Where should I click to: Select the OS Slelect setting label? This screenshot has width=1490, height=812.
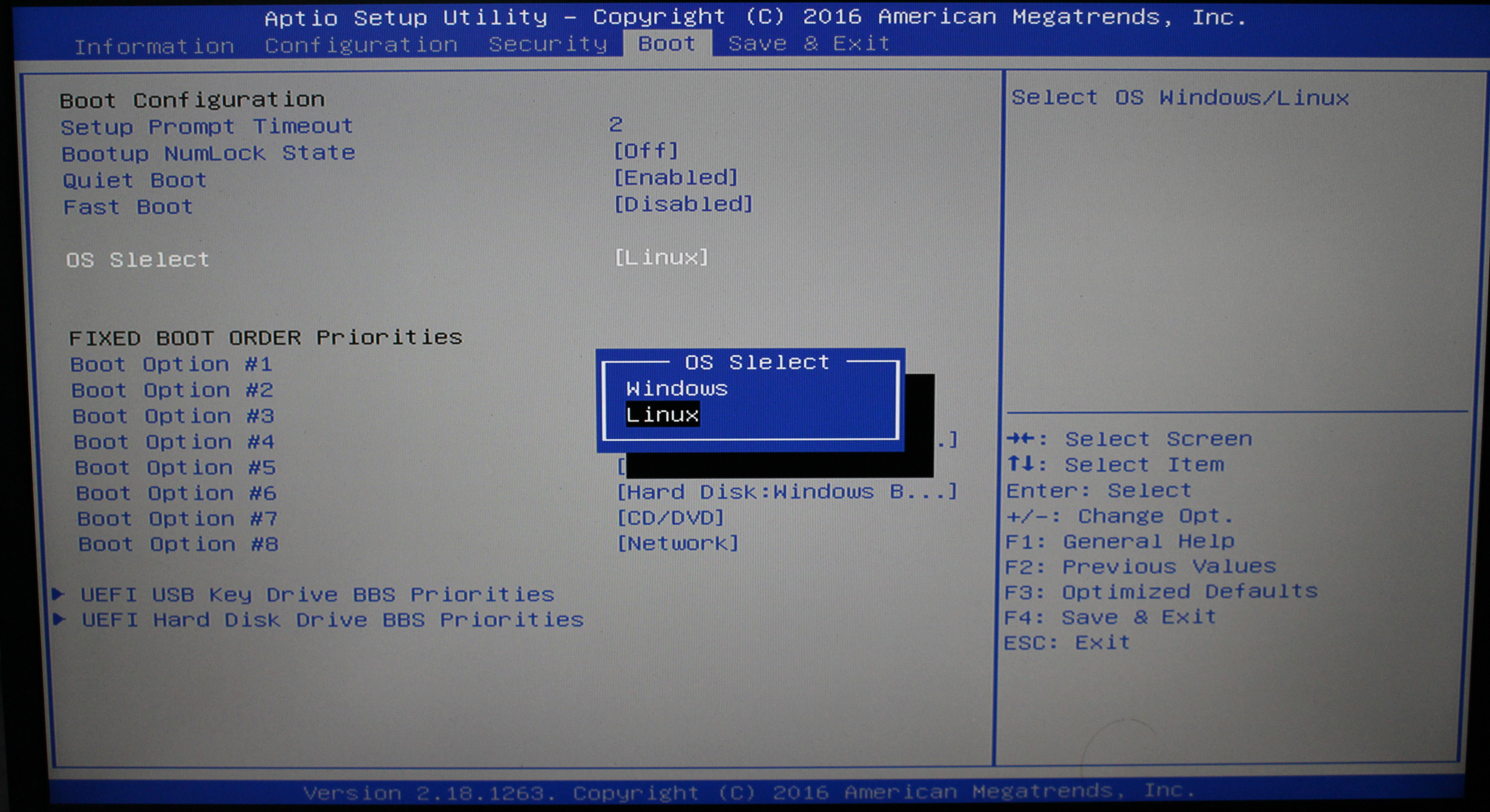[137, 260]
